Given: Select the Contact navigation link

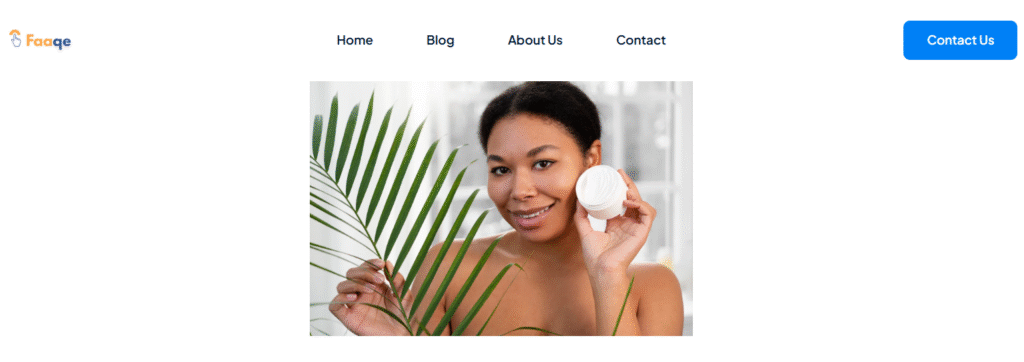Looking at the screenshot, I should (x=641, y=40).
